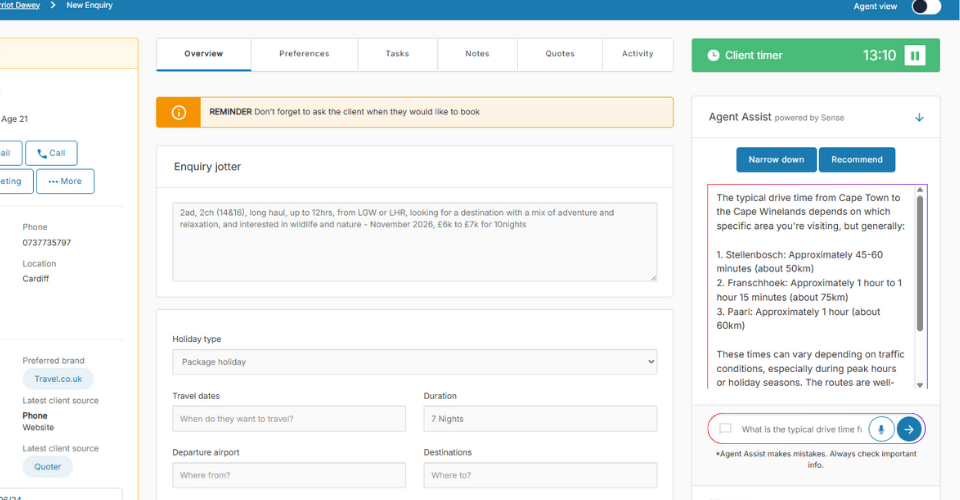
Task: Open the More options button with dots
Action: click(x=65, y=181)
